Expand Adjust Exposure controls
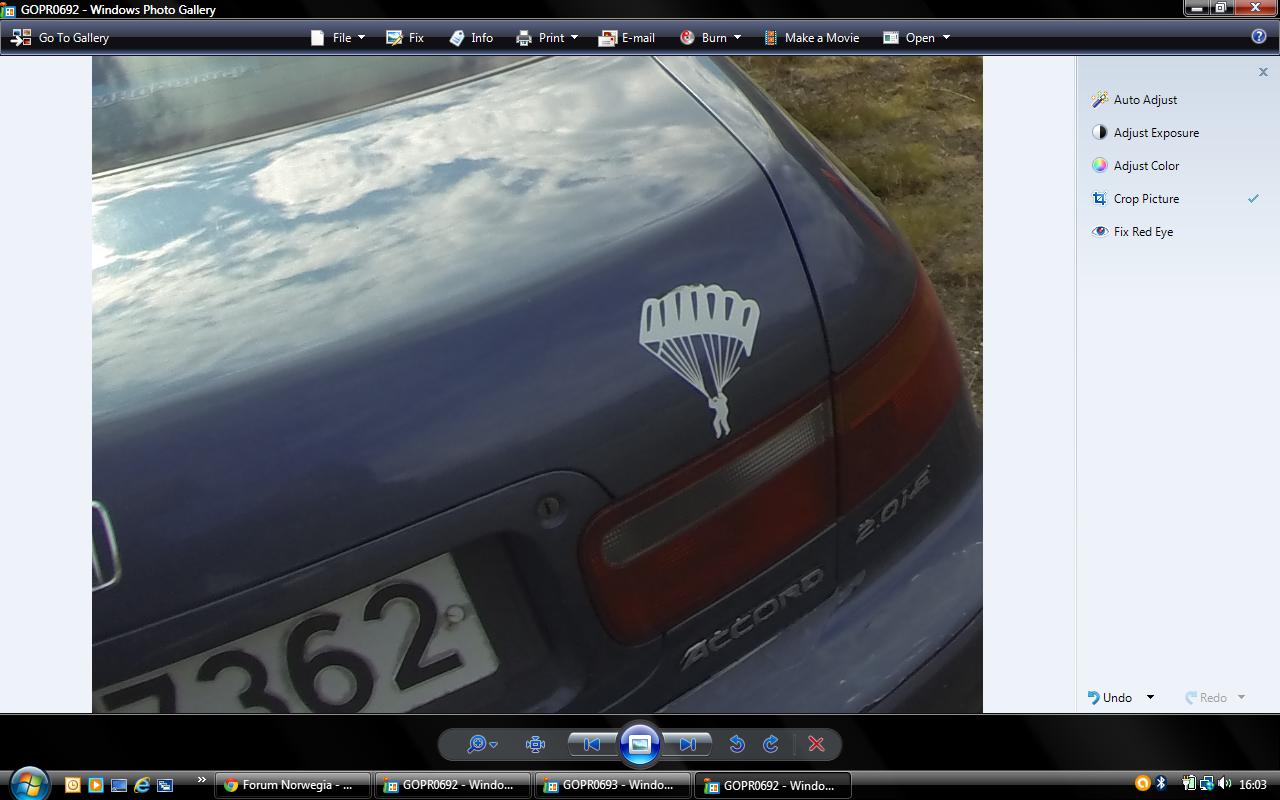 click(x=1155, y=133)
